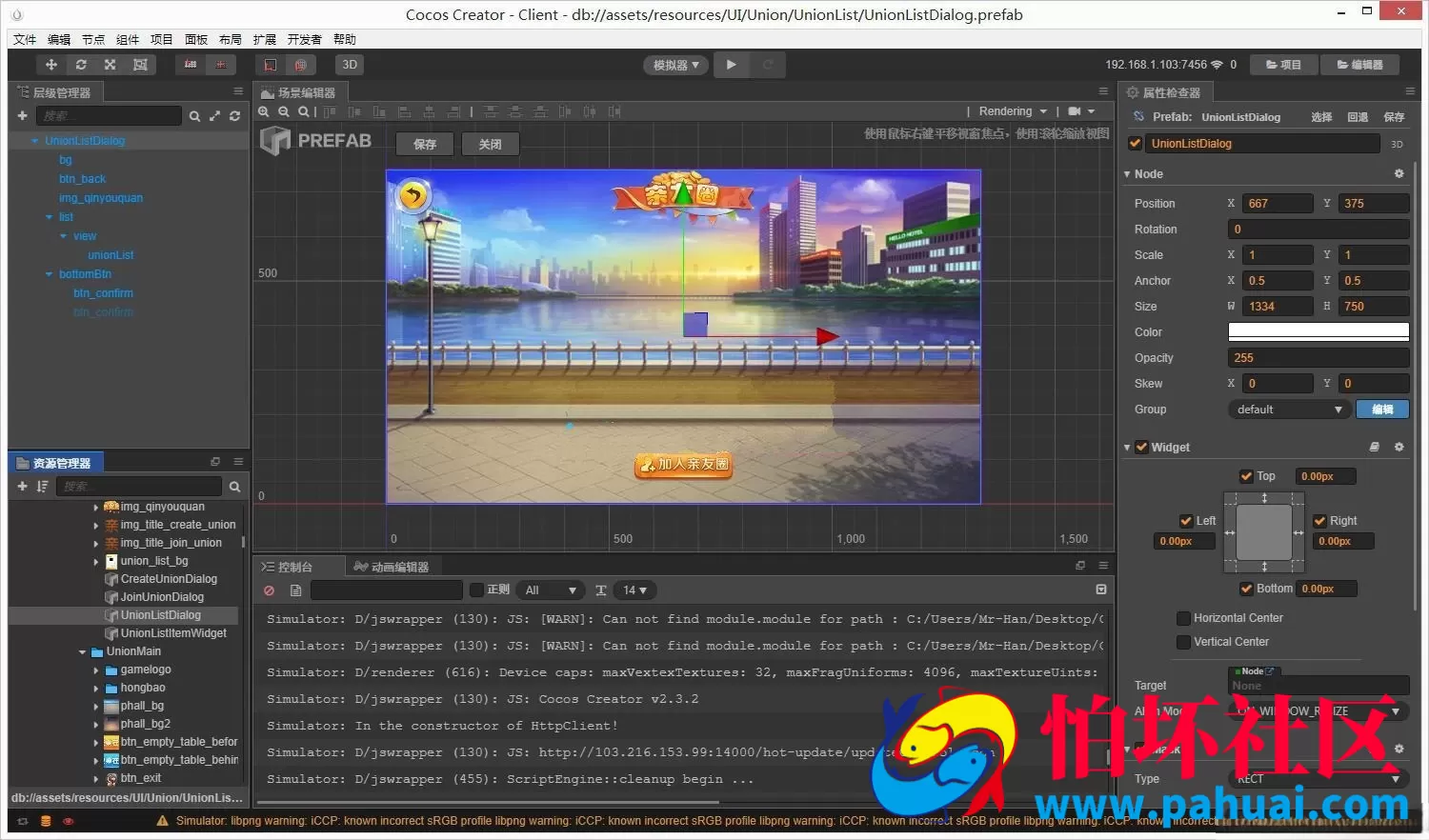Screen dimensions: 1429x840
Task: Click the 项目 project folder button
Action: (1283, 65)
